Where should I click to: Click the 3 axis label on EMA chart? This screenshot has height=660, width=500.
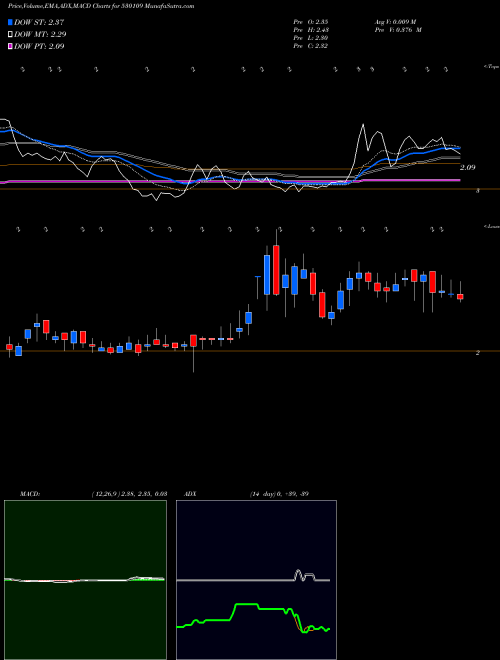tap(477, 191)
